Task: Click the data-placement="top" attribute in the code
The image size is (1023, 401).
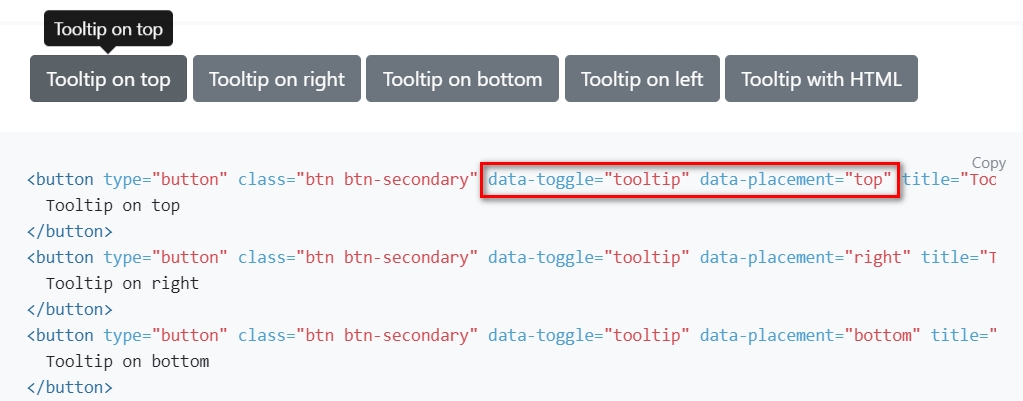Action: click(x=795, y=180)
